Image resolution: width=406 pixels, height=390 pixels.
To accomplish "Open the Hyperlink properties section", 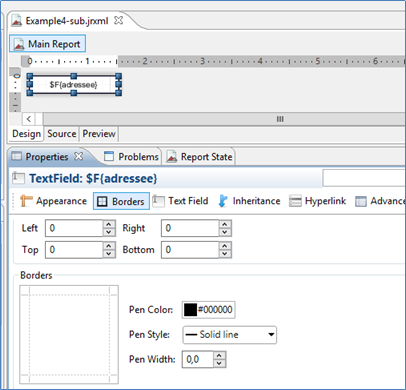I will tap(317, 201).
